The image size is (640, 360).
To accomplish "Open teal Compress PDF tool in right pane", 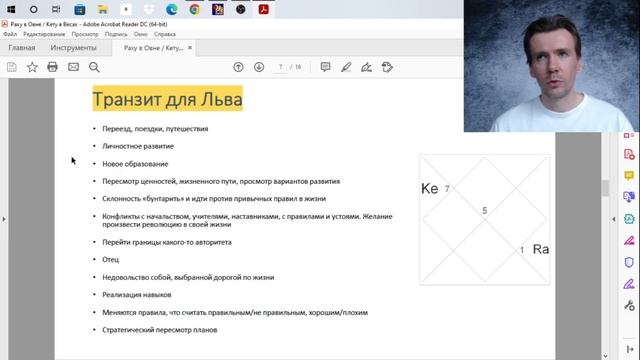I will coord(629,219).
